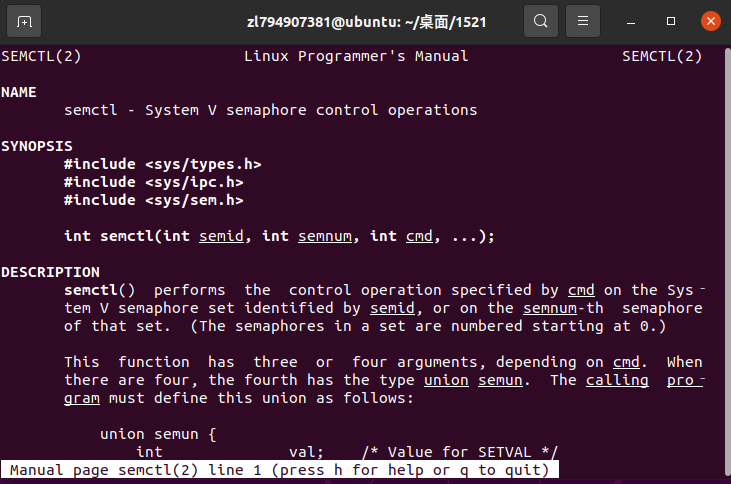Click the left SEMCTL(2) header
Image resolution: width=731 pixels, height=484 pixels.
pos(41,56)
